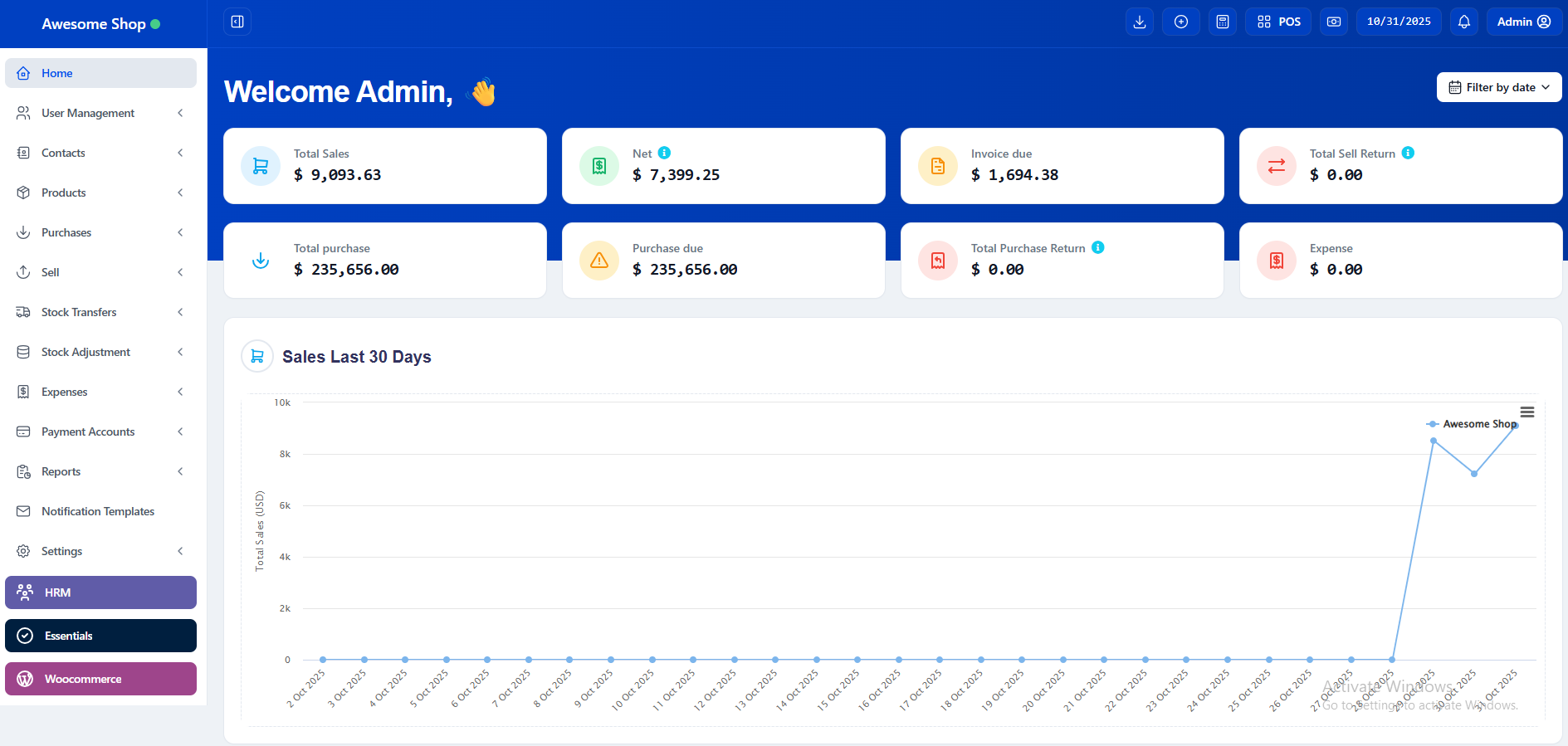Toggle the sidebar collapse button

click(x=237, y=22)
